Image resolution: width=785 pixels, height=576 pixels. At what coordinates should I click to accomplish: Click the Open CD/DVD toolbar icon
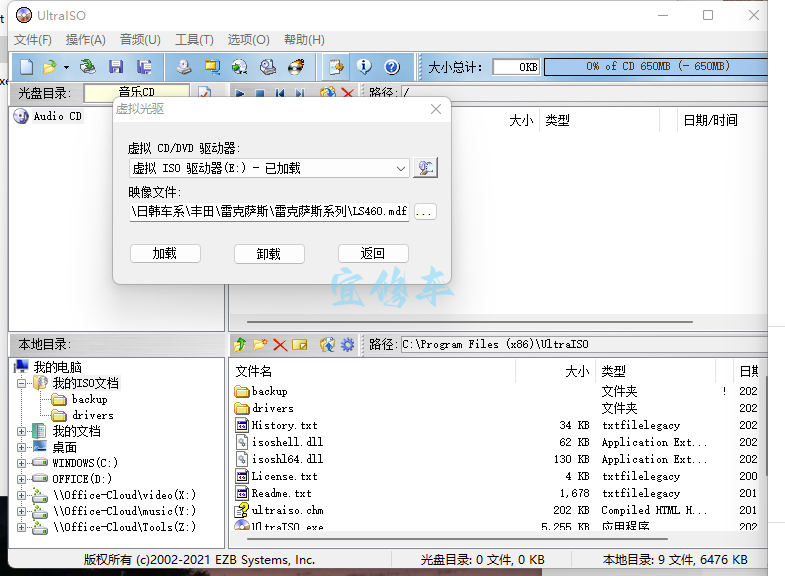pyautogui.click(x=88, y=67)
